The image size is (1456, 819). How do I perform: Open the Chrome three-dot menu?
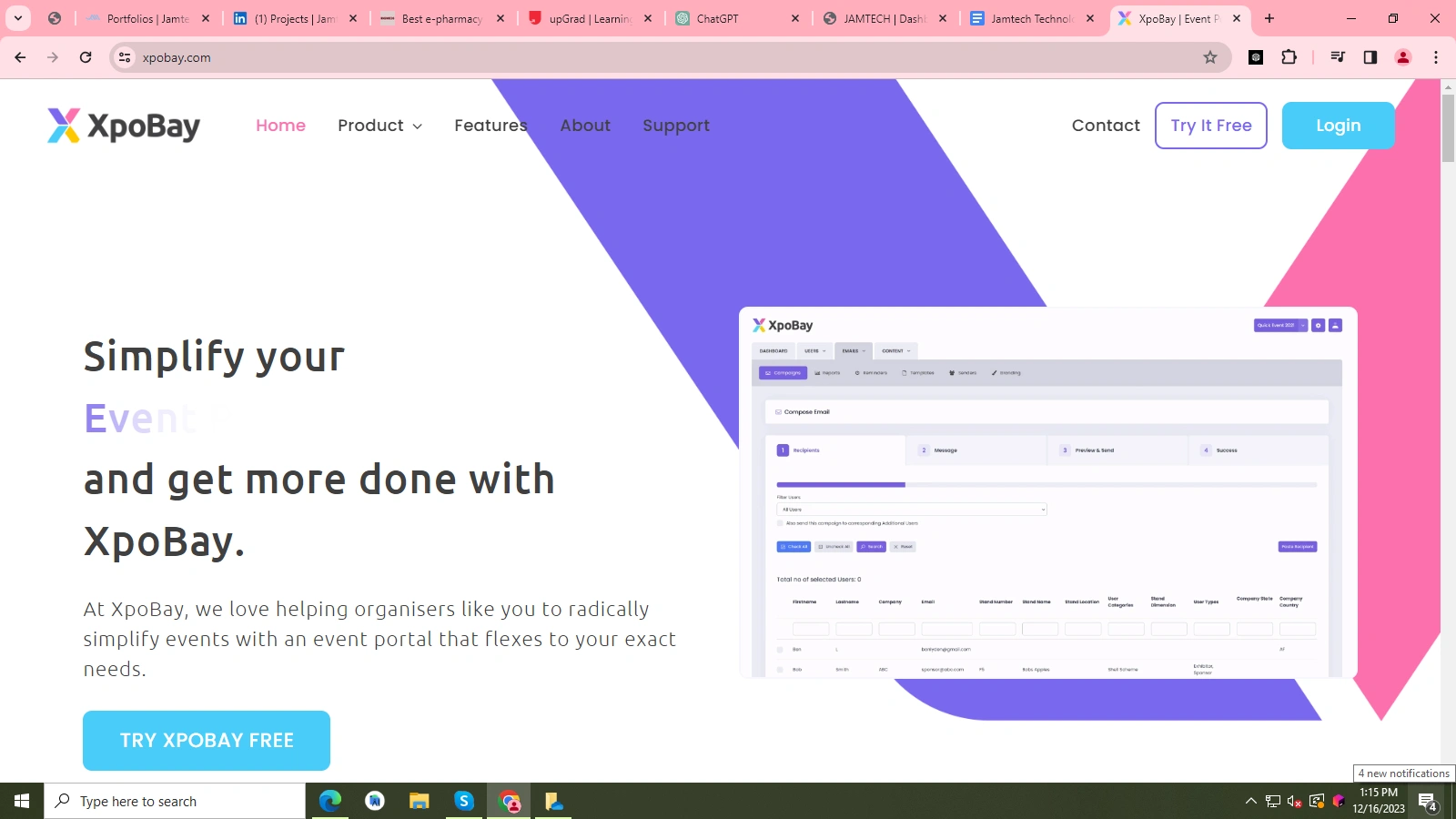(x=1436, y=57)
